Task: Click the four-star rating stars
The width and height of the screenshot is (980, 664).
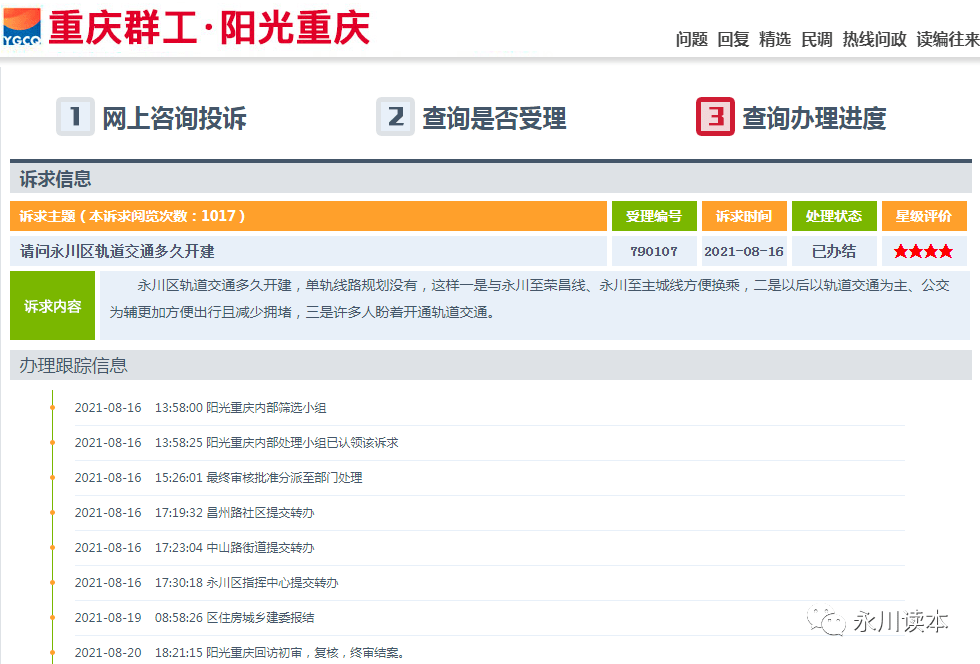Action: pyautogui.click(x=923, y=251)
